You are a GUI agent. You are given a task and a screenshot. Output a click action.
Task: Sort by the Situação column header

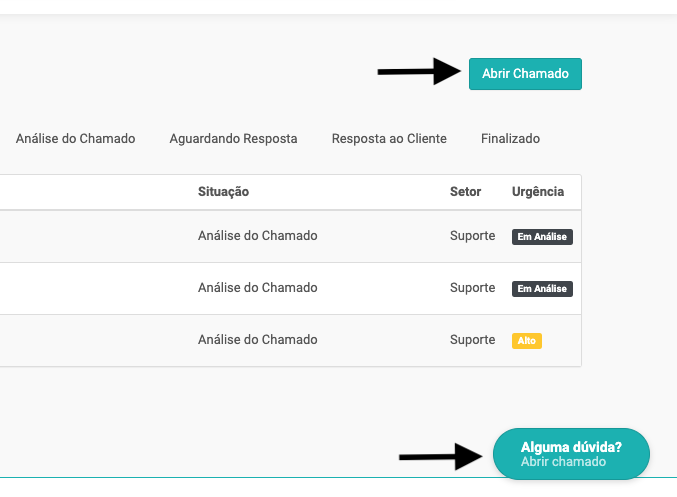223,192
